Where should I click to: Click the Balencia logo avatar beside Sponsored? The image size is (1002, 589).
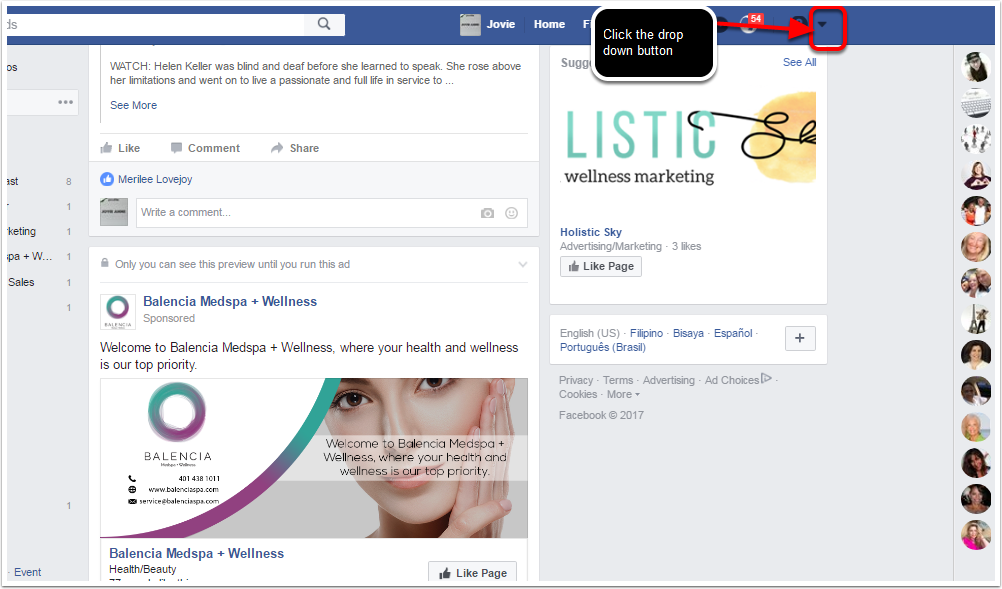(118, 312)
